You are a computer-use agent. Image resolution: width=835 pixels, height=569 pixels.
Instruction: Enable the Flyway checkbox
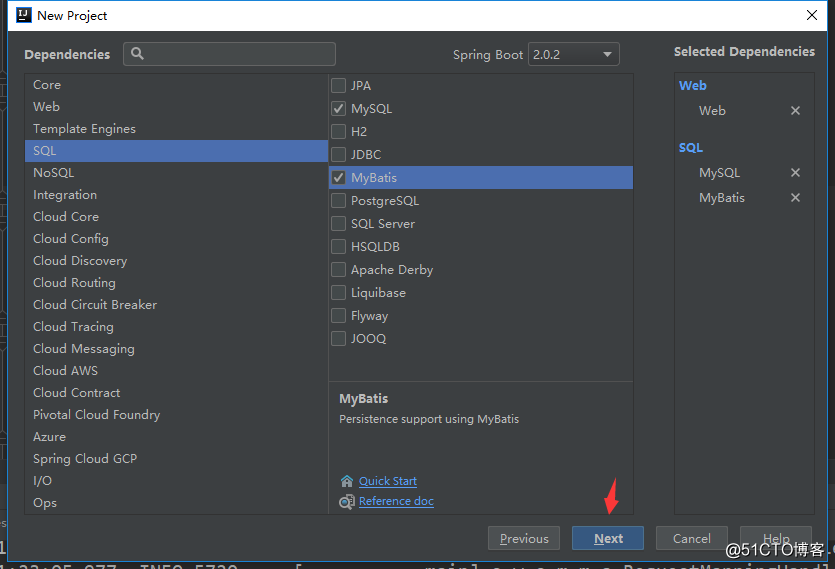(338, 315)
